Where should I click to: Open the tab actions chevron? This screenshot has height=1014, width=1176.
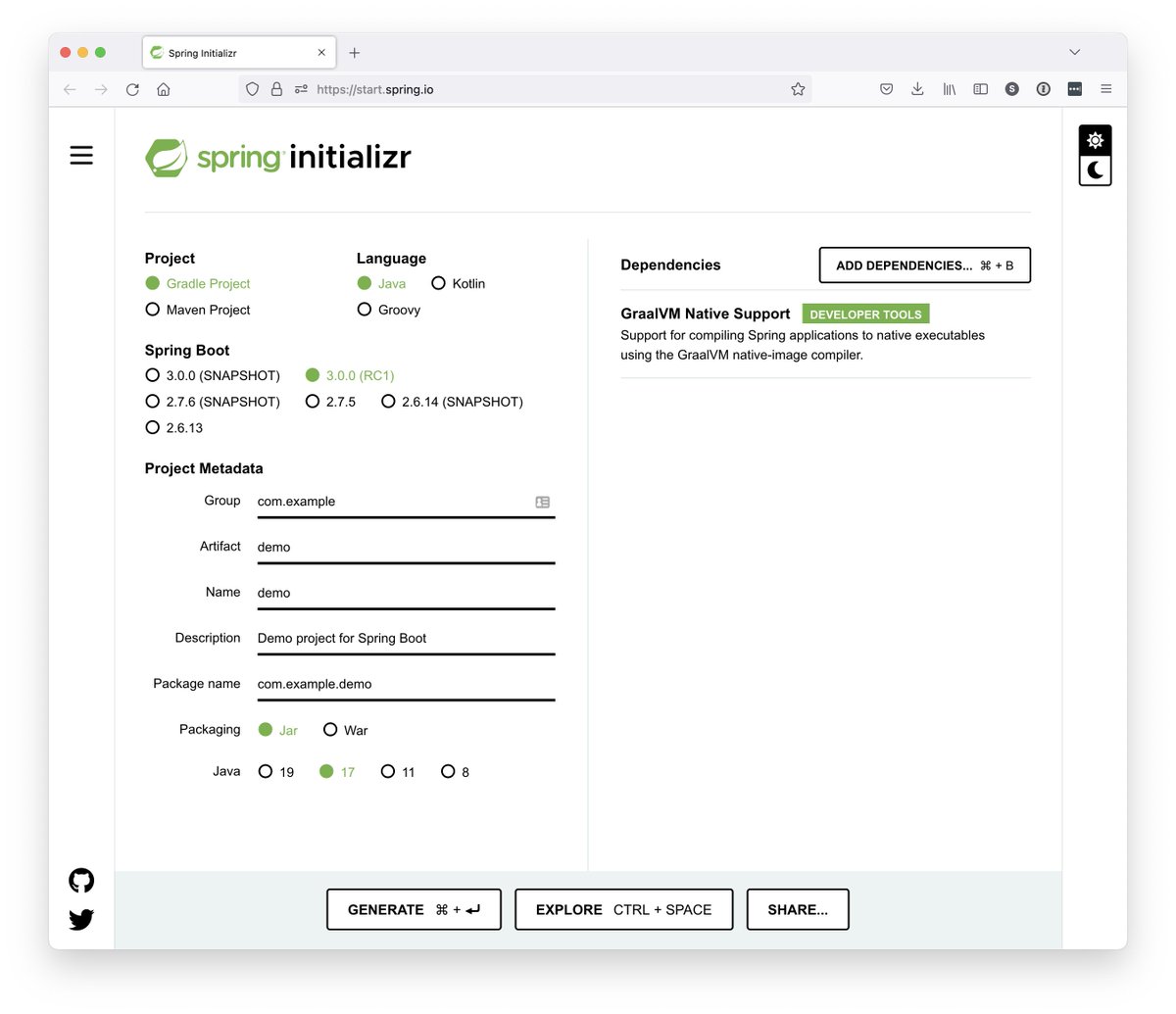pyautogui.click(x=1074, y=52)
